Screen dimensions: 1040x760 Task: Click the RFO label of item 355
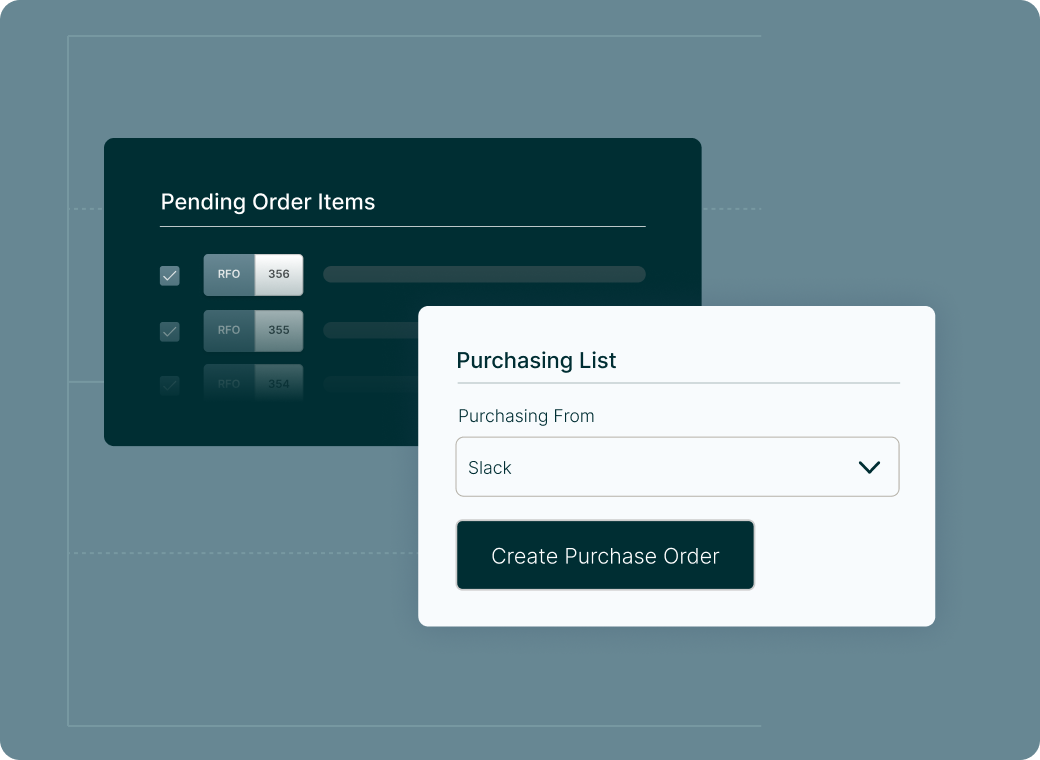click(229, 330)
